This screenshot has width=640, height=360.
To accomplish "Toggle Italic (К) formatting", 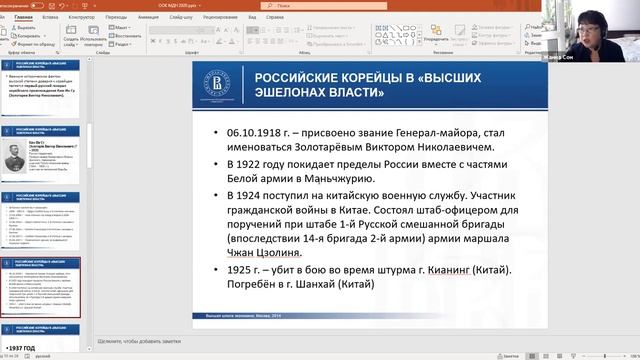I will click(160, 41).
